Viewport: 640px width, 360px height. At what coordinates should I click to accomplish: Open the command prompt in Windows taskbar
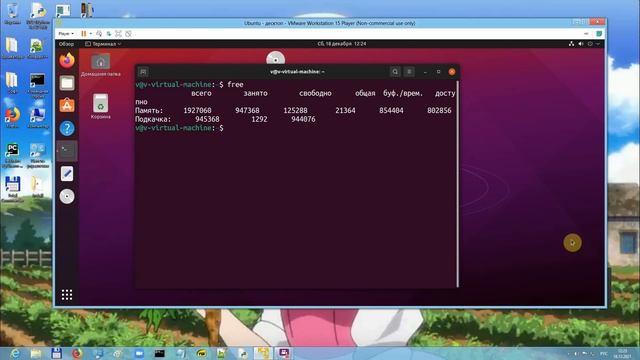[x=160, y=353]
